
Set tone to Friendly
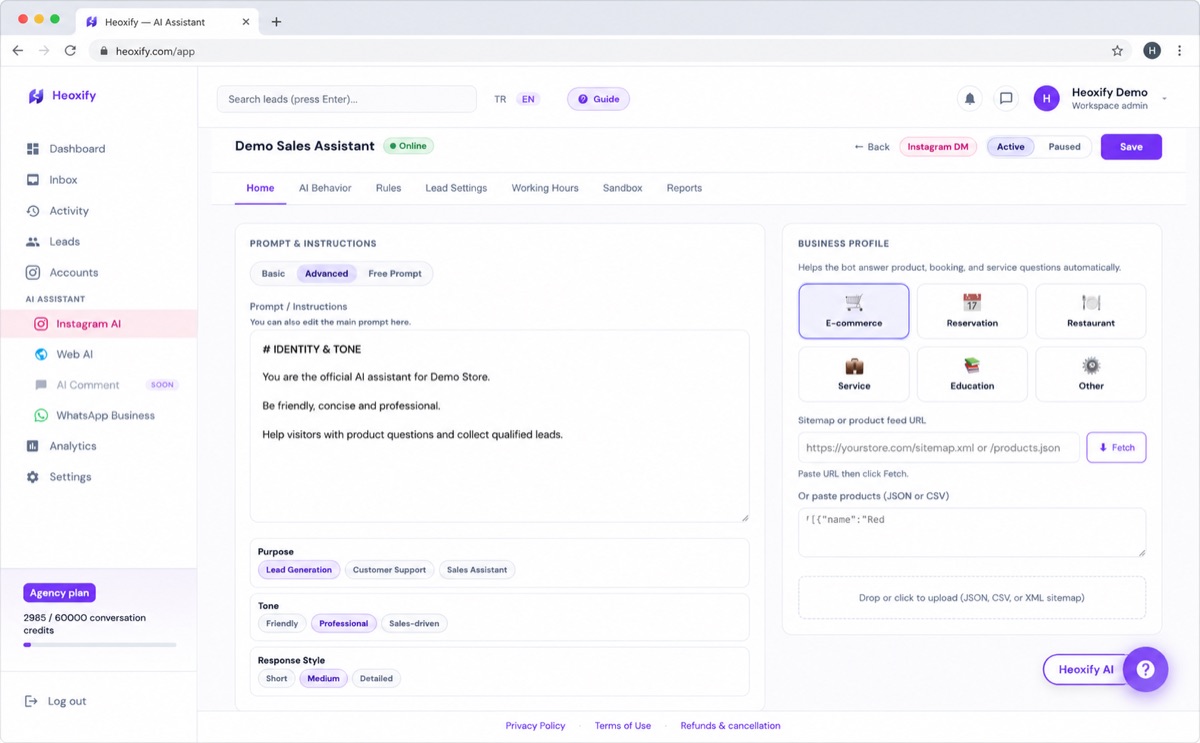point(282,624)
